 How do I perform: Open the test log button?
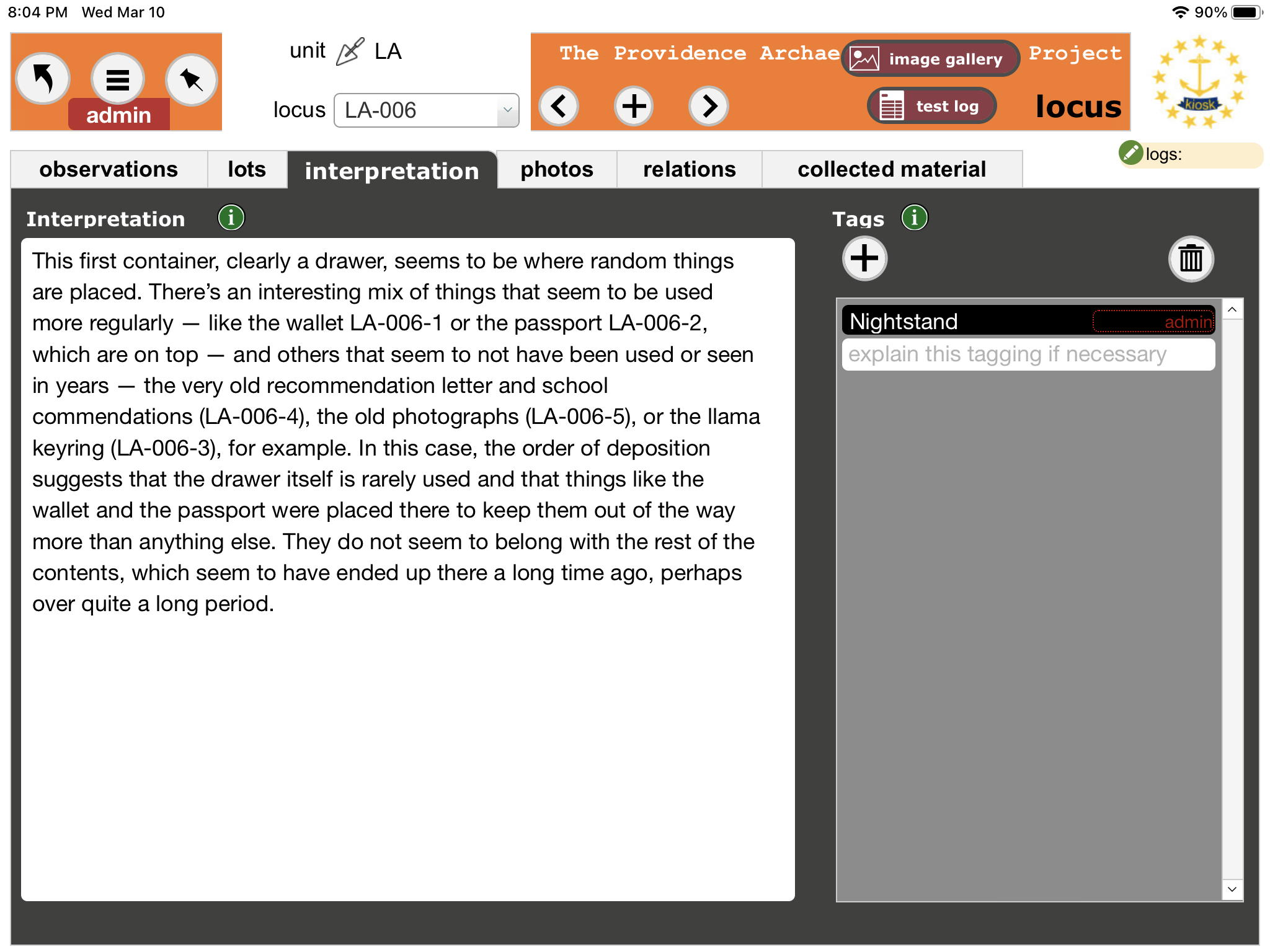(931, 106)
